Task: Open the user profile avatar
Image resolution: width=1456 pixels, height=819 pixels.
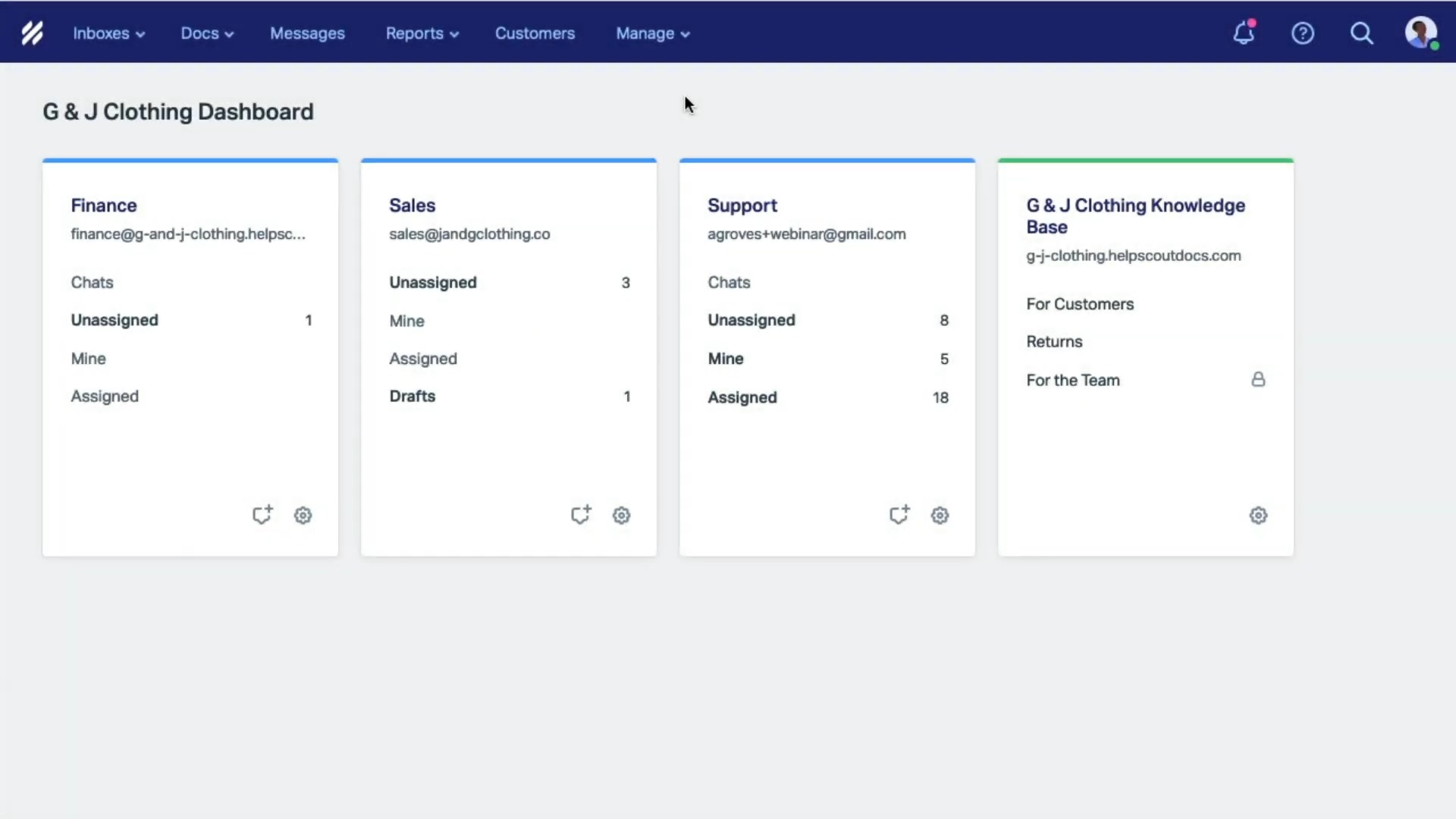Action: coord(1421,33)
